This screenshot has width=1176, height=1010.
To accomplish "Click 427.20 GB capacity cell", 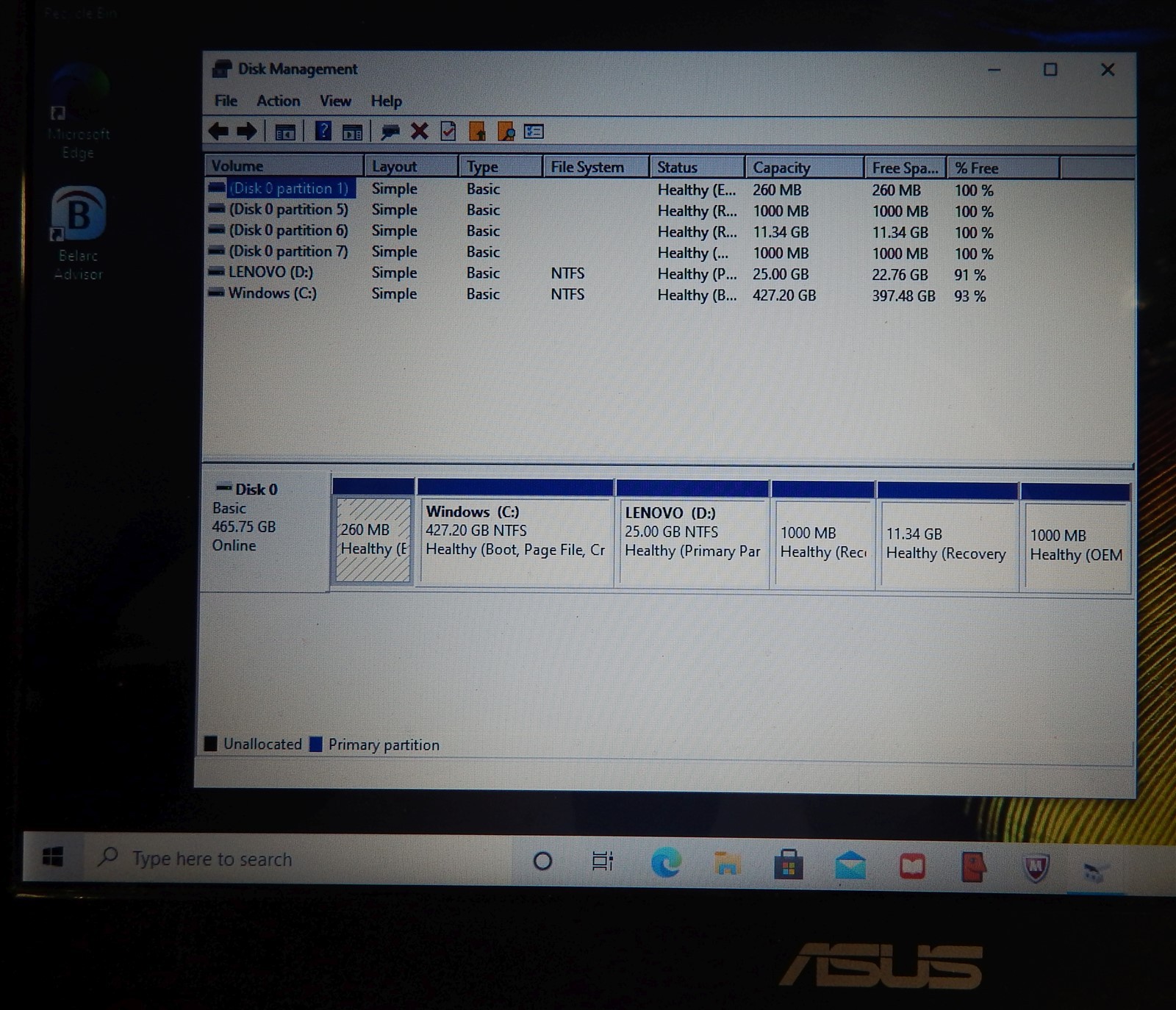I will (x=784, y=296).
